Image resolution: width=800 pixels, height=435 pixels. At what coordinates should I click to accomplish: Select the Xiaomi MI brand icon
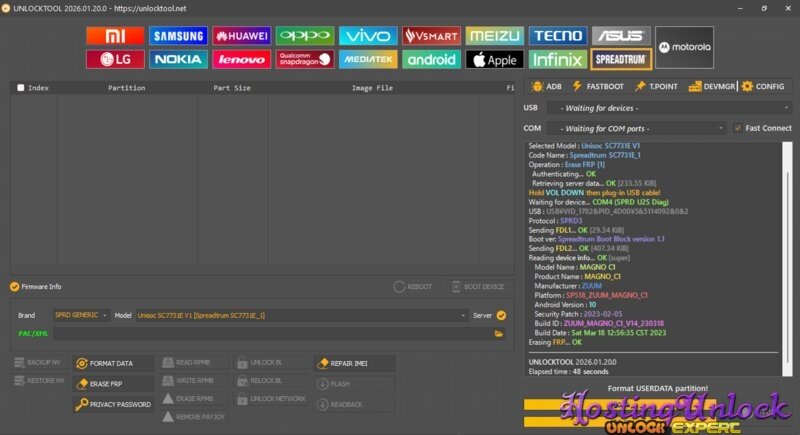click(x=115, y=35)
